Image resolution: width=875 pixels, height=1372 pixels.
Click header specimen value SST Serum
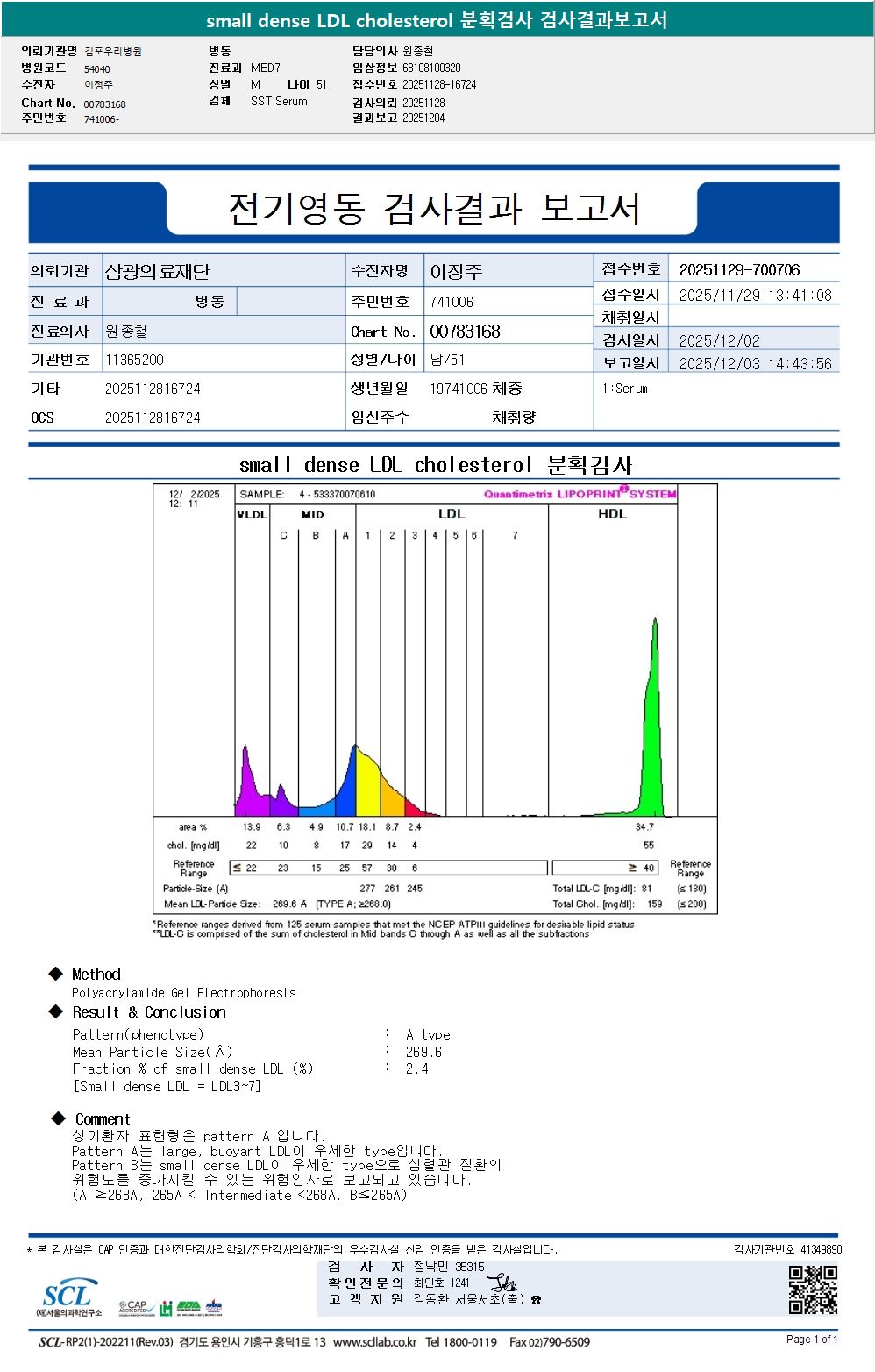279,101
